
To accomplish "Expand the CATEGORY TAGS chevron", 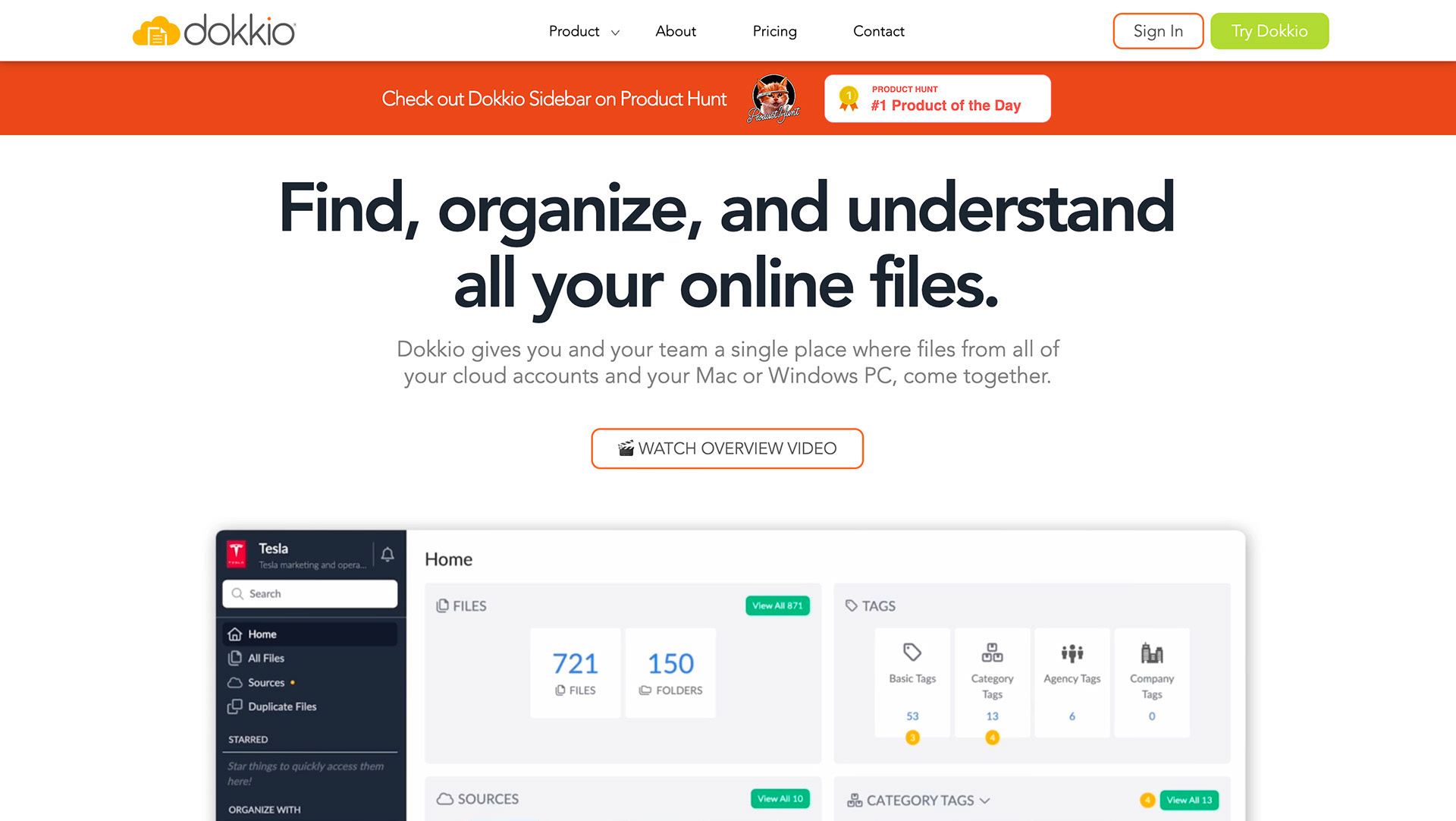I will [x=984, y=801].
